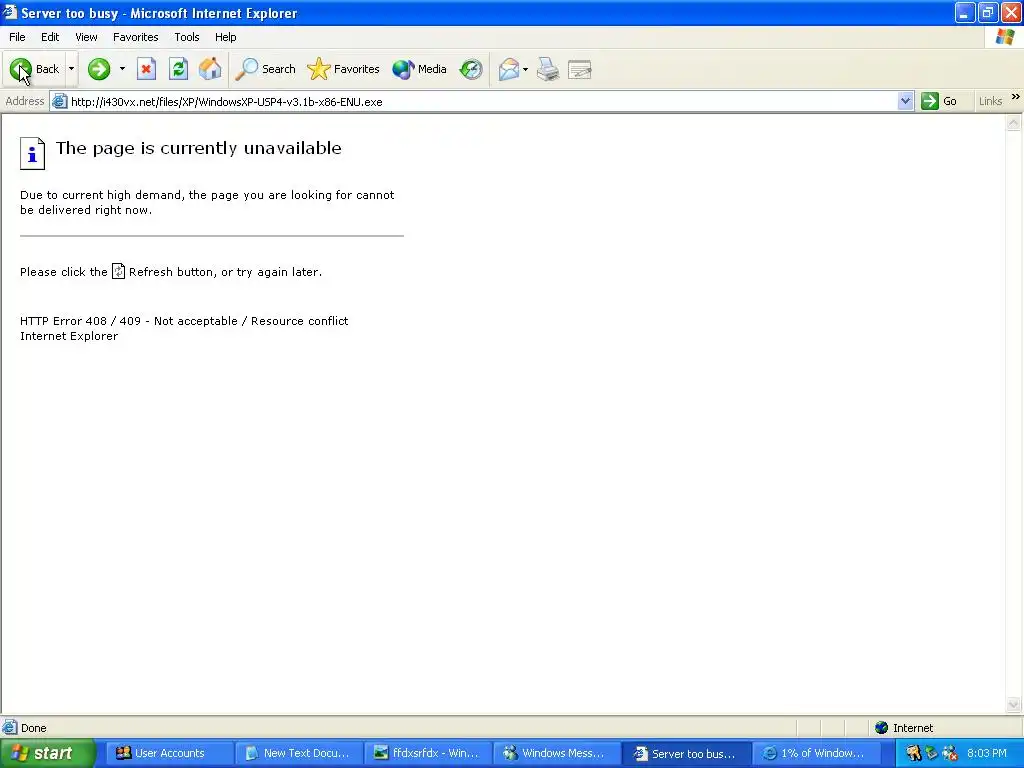Viewport: 1024px width, 768px height.
Task: Click the Edit page toolbar icon
Action: tap(580, 69)
